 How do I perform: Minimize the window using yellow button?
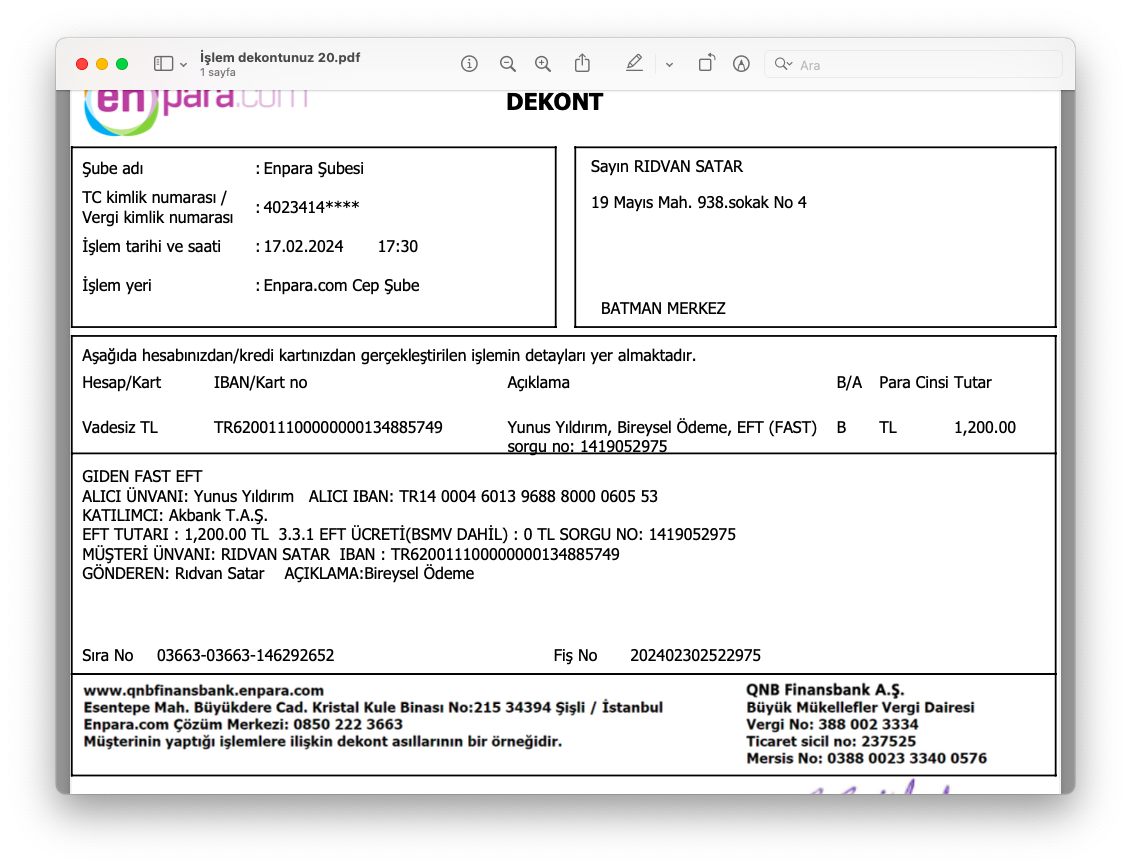tap(102, 64)
